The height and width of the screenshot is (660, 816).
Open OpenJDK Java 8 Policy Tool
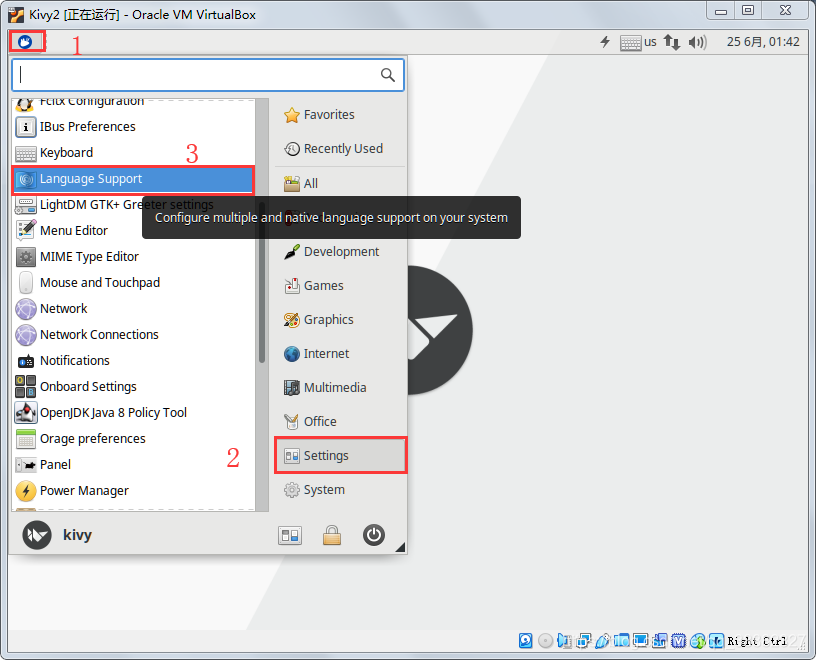coord(133,413)
